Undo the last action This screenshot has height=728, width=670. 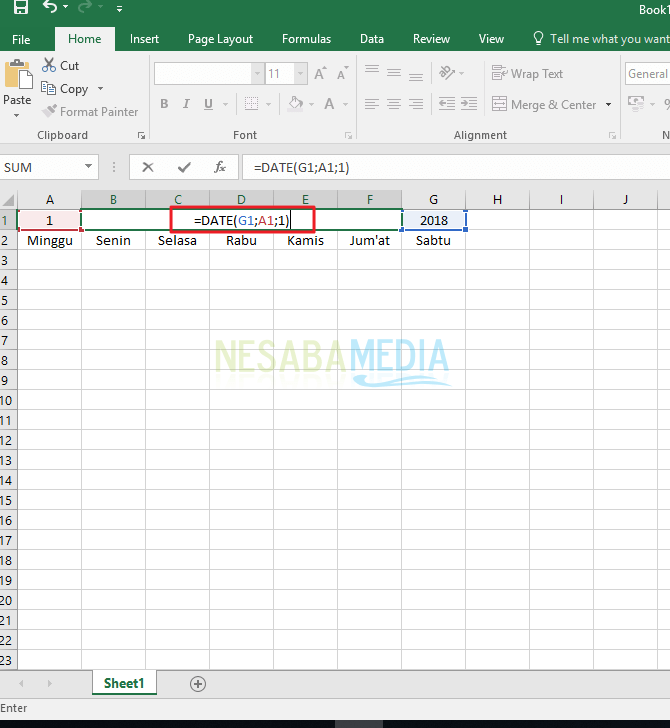[50, 6]
